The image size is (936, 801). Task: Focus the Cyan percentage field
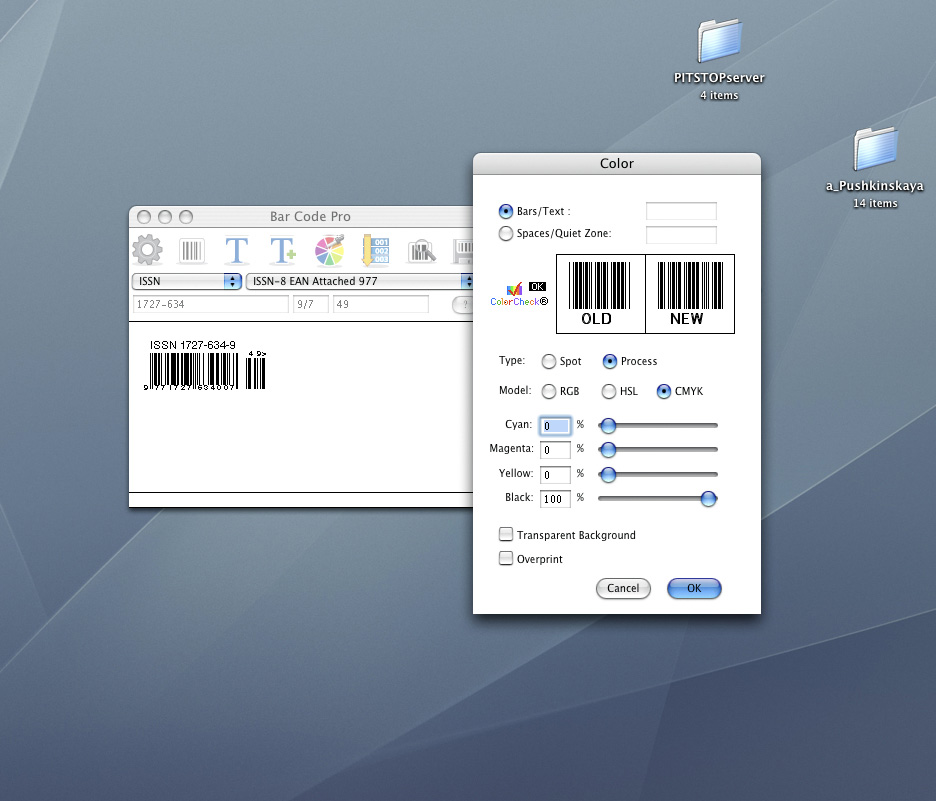[x=555, y=426]
